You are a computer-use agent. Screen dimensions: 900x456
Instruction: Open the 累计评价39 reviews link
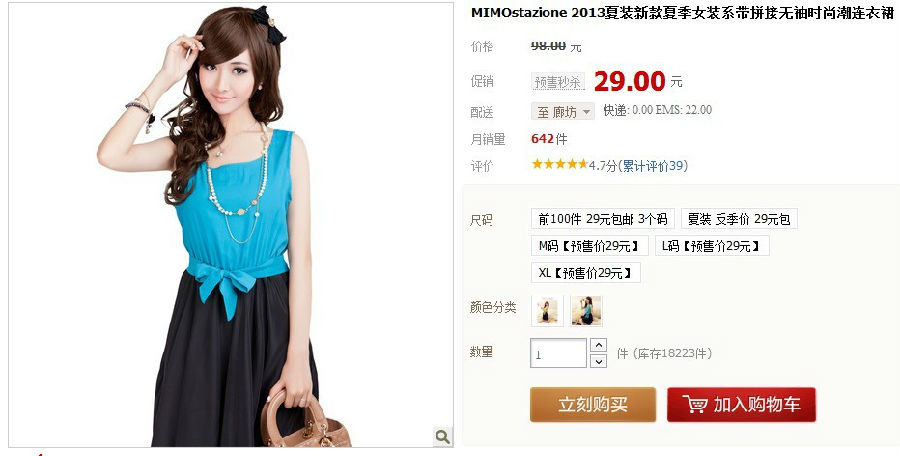pos(654,166)
